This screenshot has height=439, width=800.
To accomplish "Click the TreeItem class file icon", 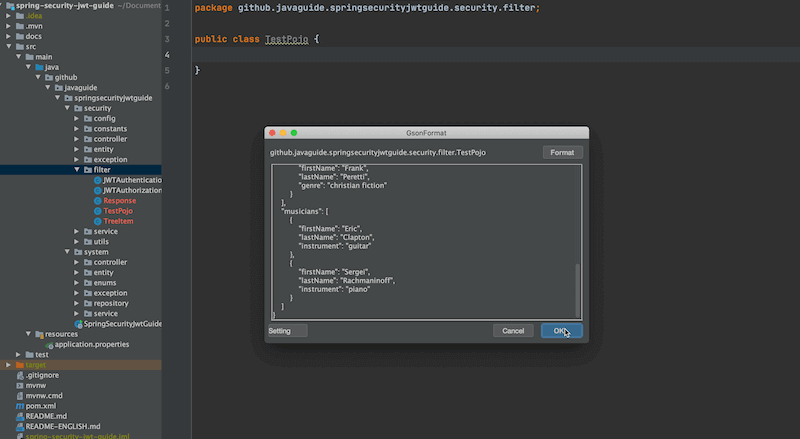I will pos(97,221).
